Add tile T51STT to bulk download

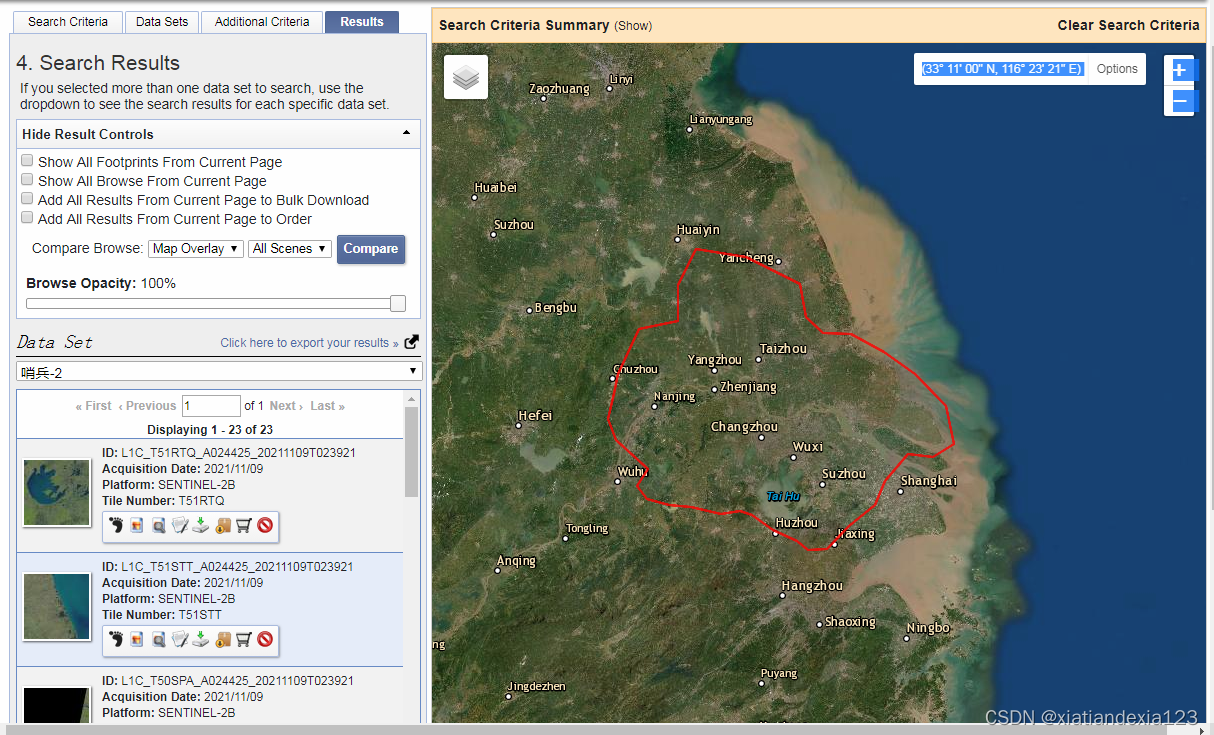coord(222,639)
